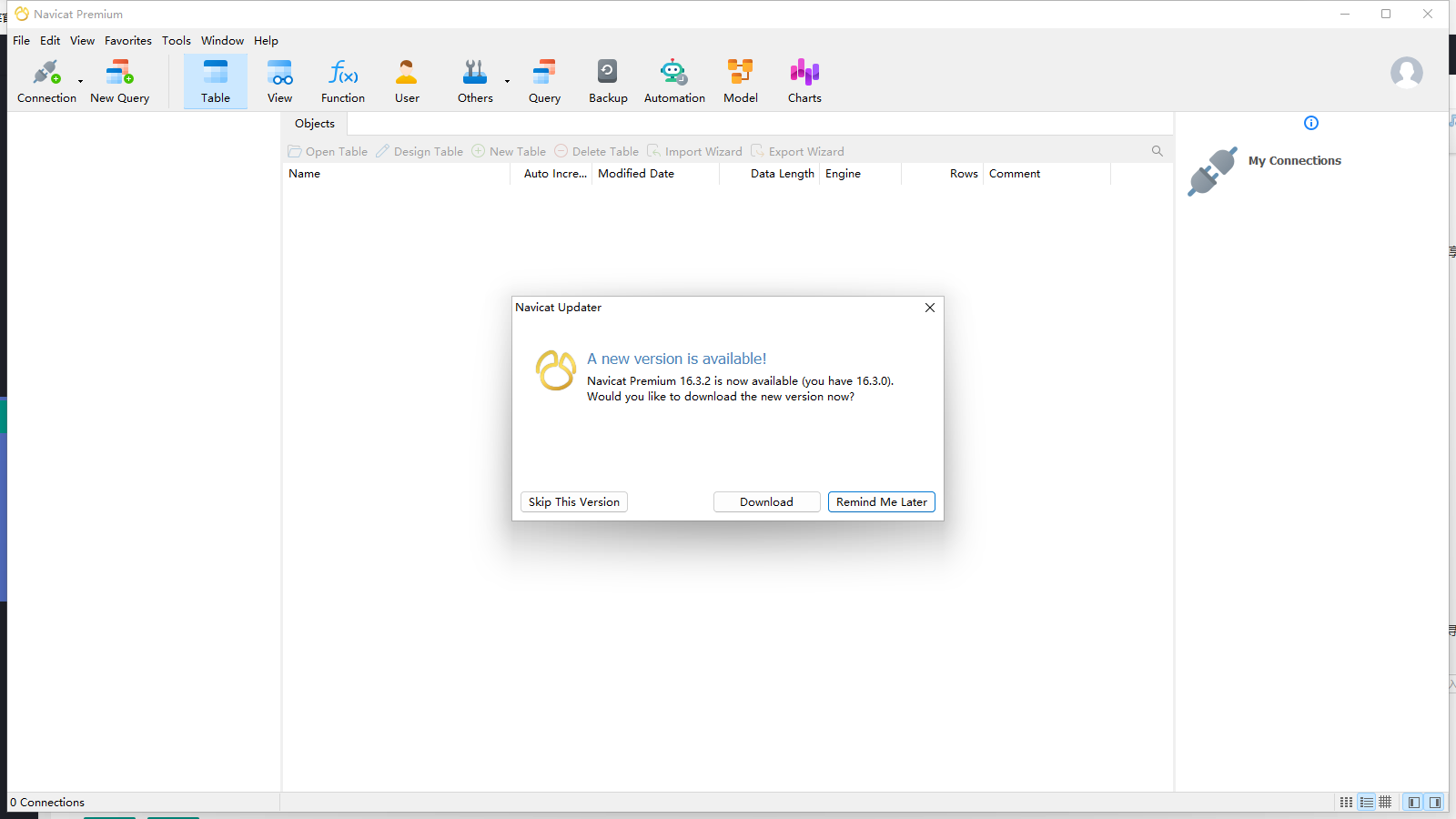This screenshot has height=819, width=1456.
Task: Sort by Data Length column header
Action: pyautogui.click(x=770, y=174)
